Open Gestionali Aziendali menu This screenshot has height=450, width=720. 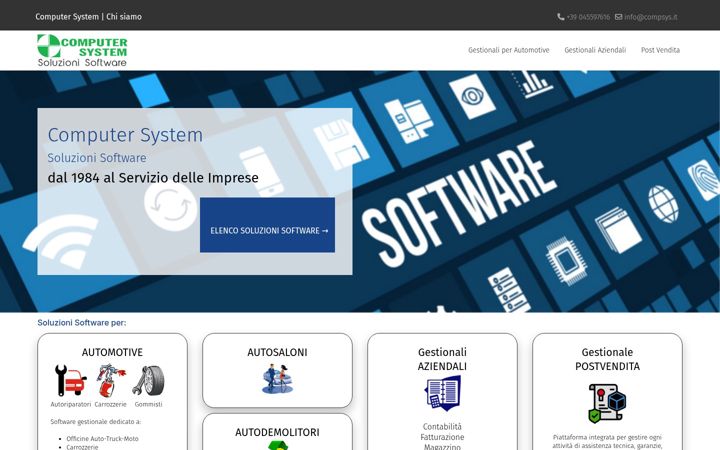(x=595, y=50)
